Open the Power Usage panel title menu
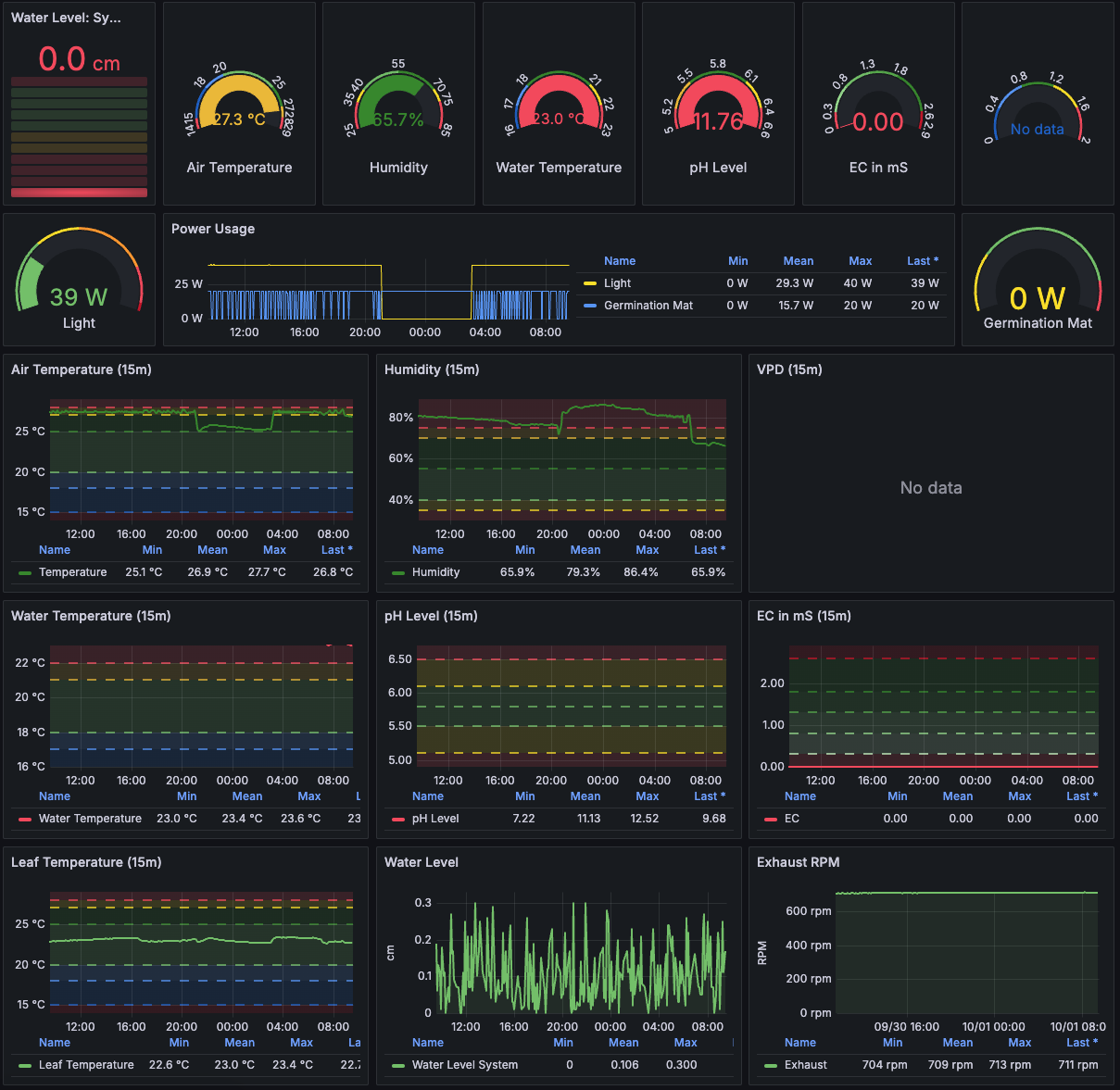 213,229
